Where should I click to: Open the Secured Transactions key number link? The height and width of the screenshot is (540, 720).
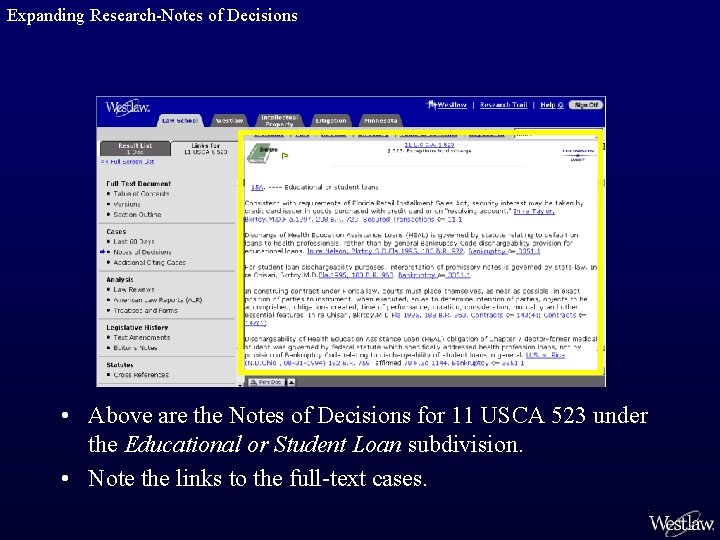[x=412, y=219]
